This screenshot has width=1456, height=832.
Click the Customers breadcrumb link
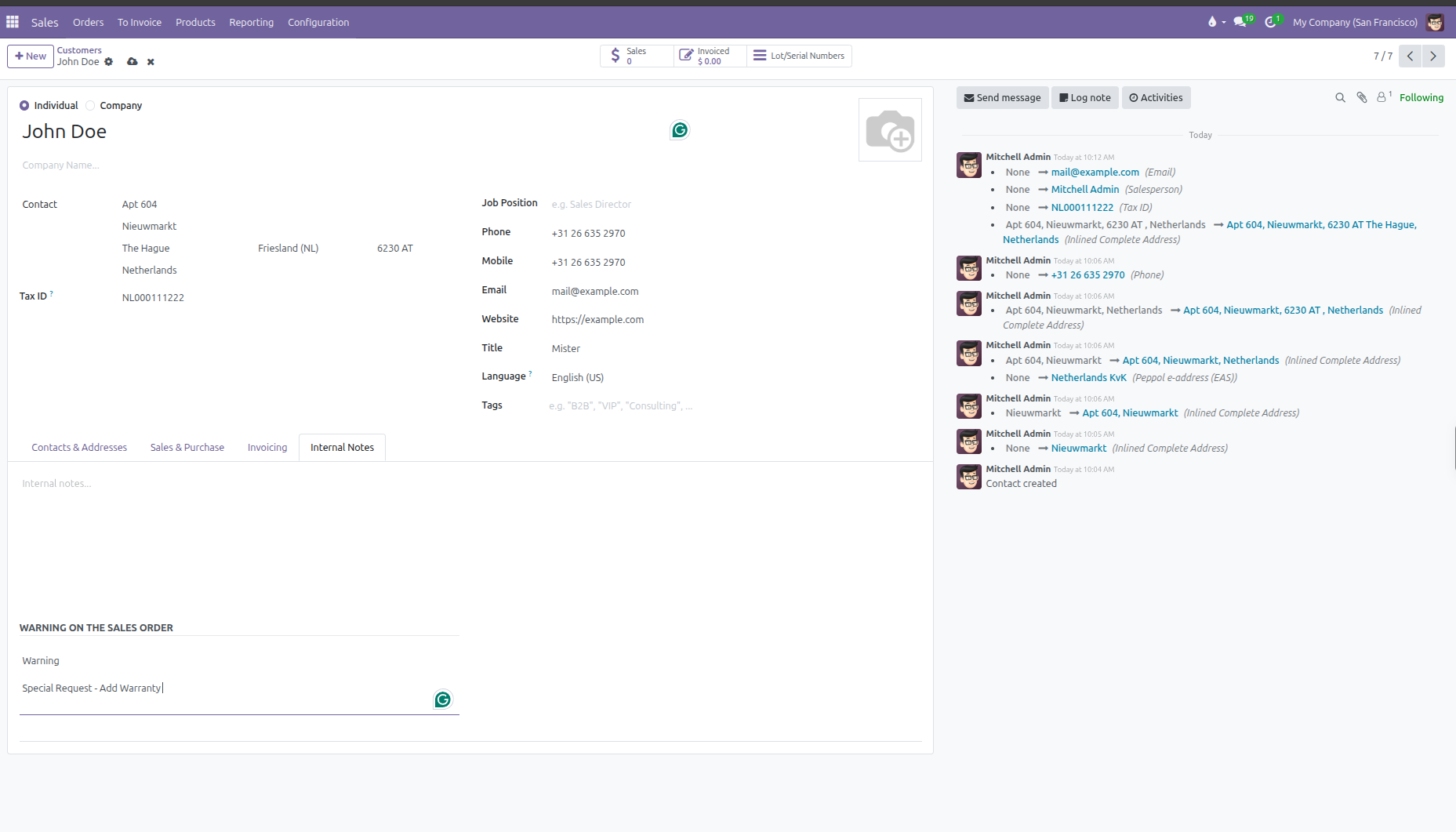[x=79, y=50]
